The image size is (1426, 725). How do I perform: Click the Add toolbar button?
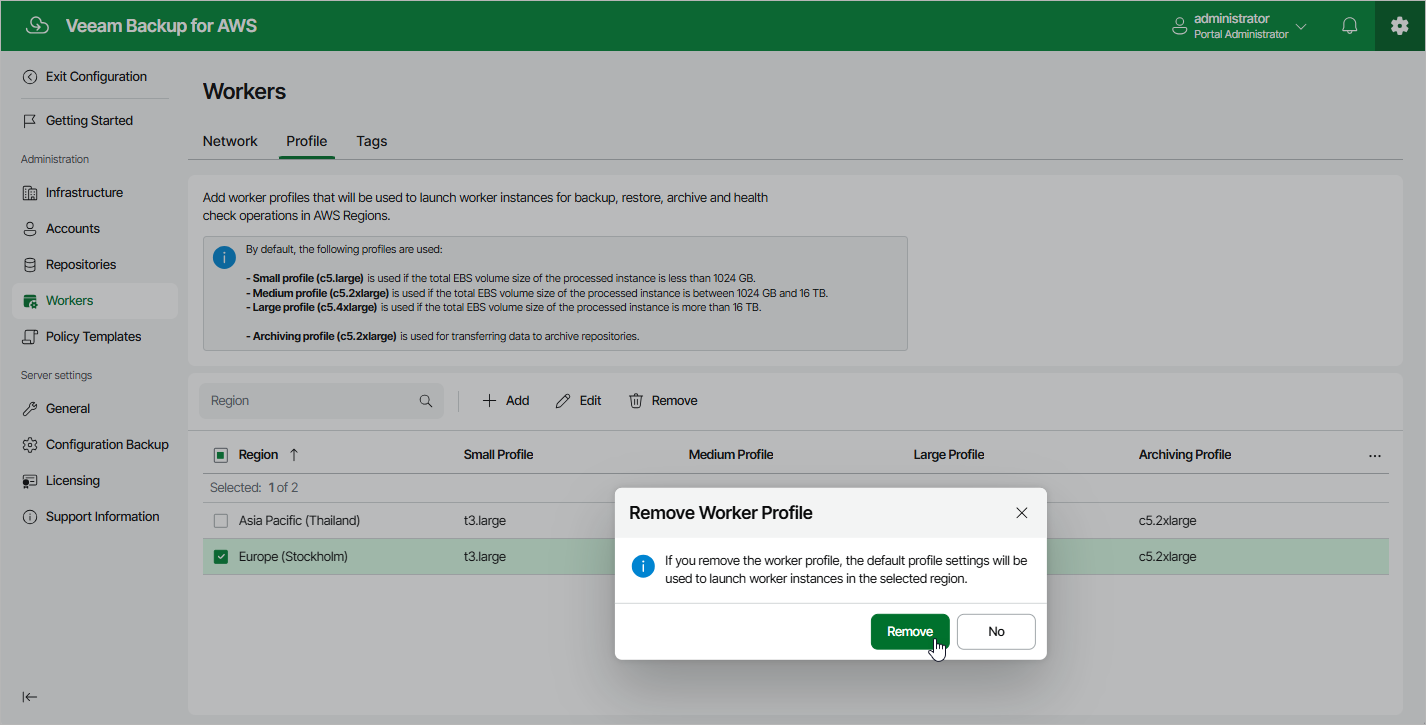click(x=506, y=401)
